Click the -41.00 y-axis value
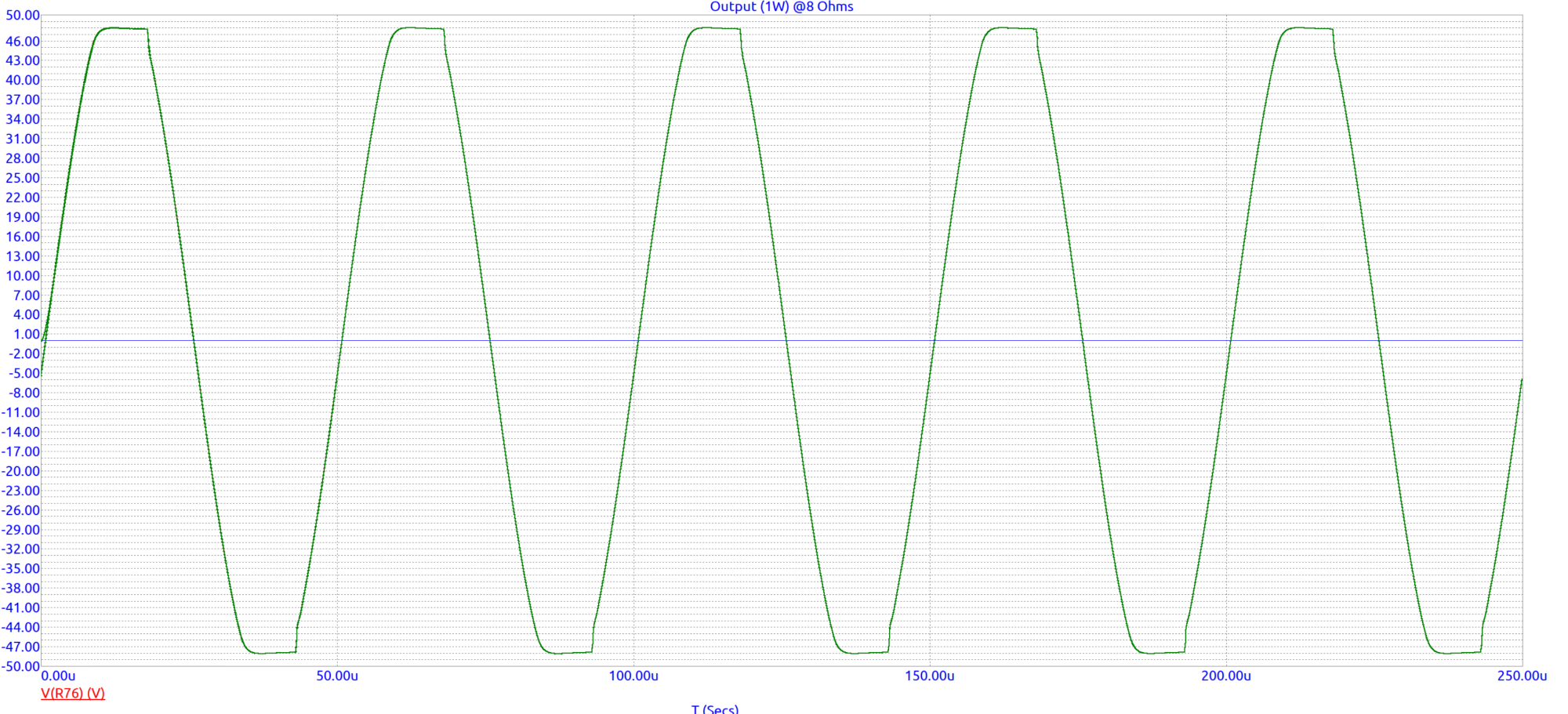 click(20, 607)
